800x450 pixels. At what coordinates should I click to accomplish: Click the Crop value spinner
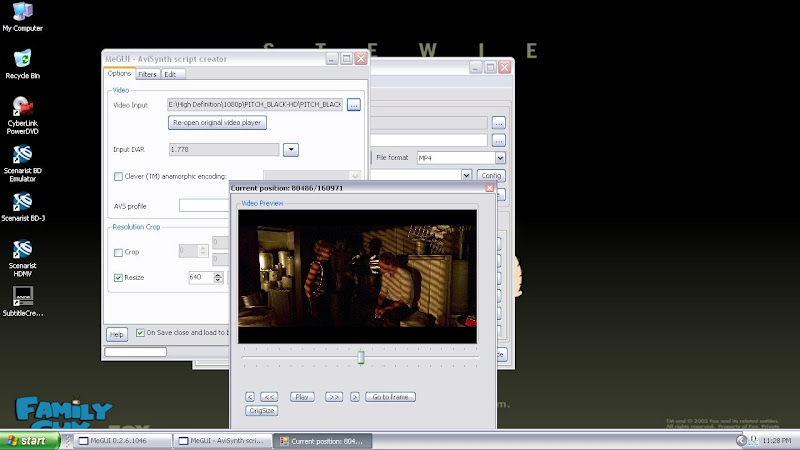[x=193, y=251]
